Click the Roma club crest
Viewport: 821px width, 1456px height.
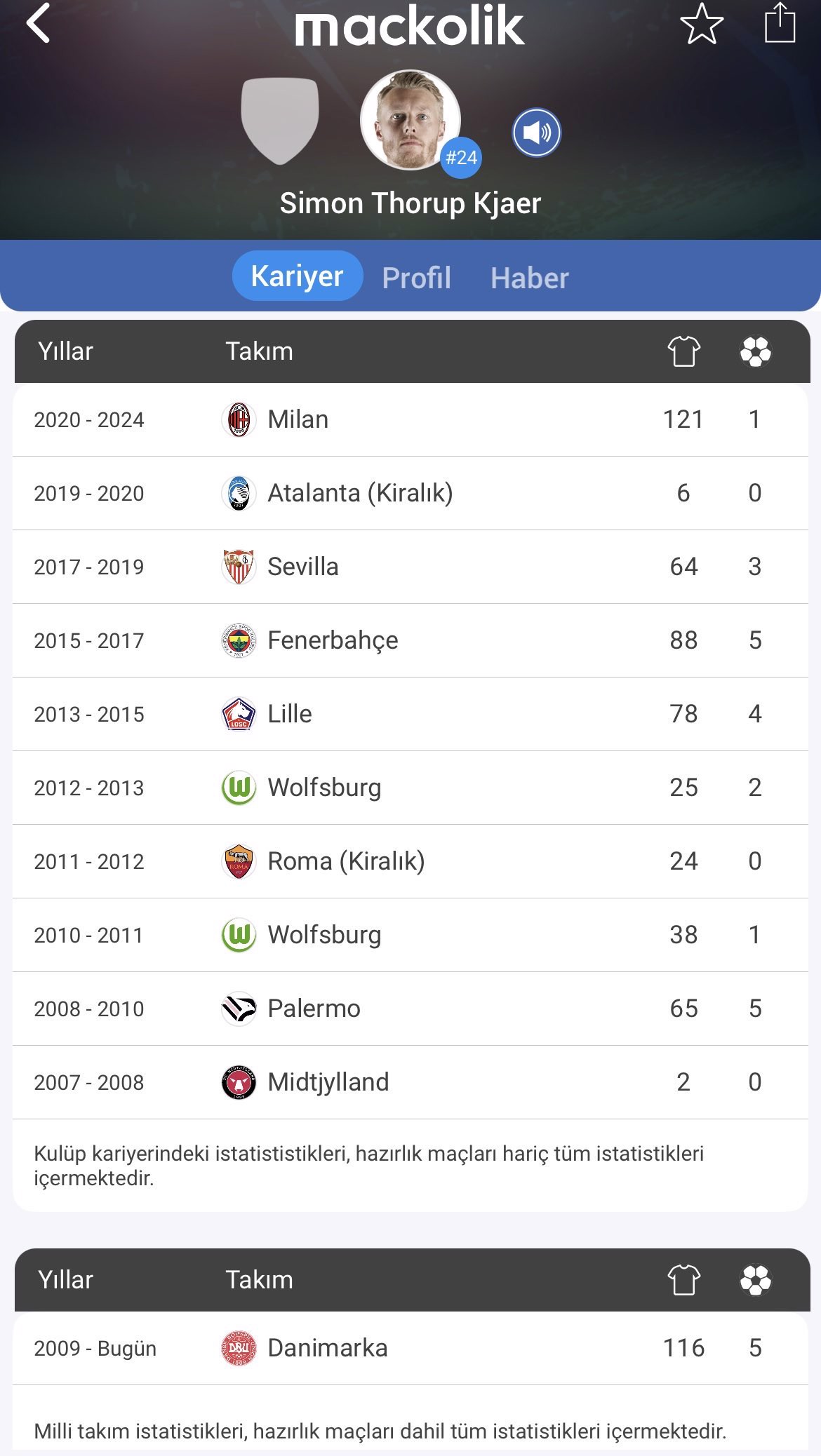(239, 861)
